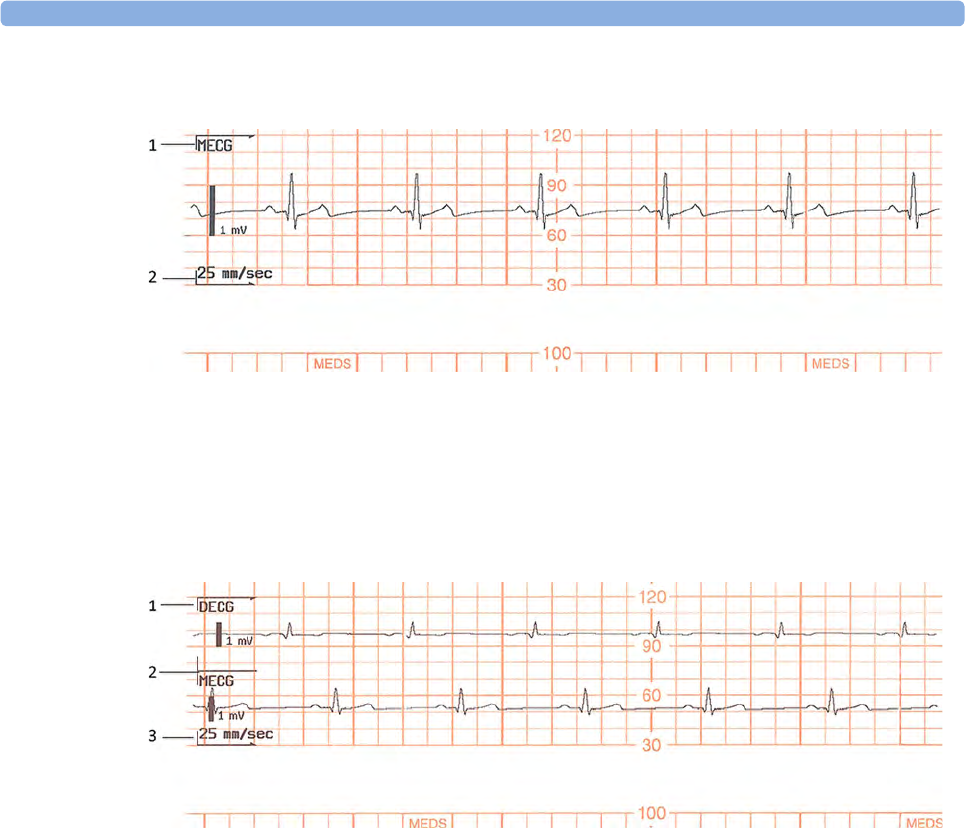Click the 30 scale value on the upper strip
The height and width of the screenshot is (828, 965).
556,285
